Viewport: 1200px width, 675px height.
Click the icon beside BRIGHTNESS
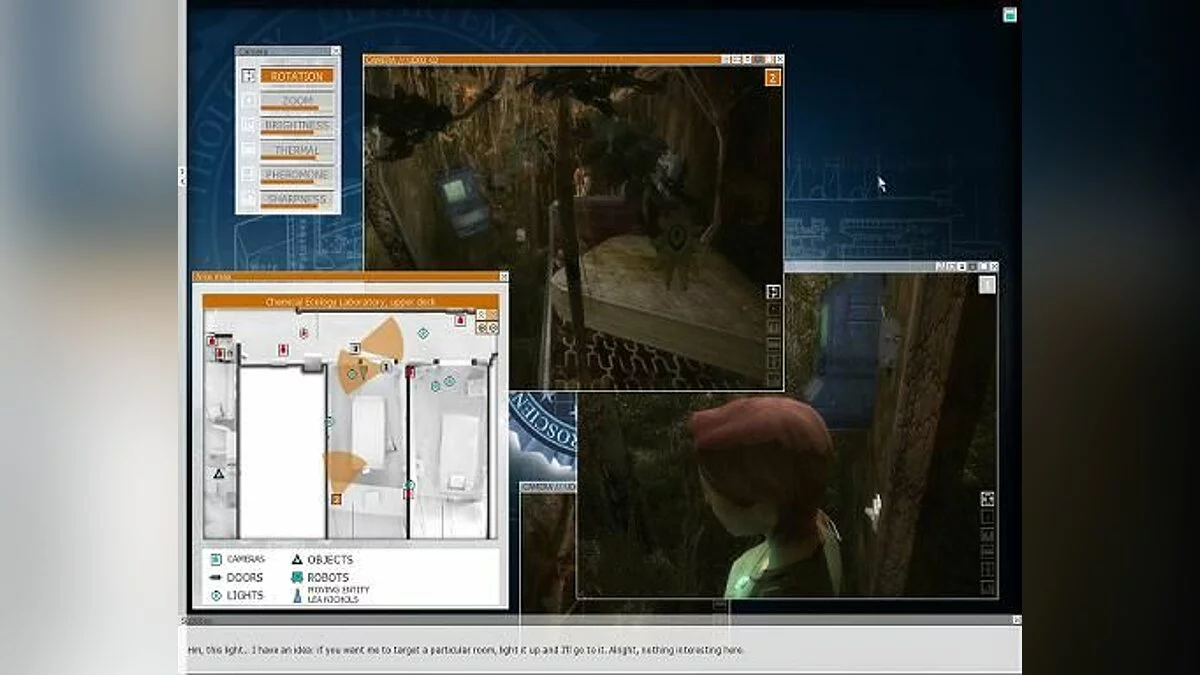(249, 126)
